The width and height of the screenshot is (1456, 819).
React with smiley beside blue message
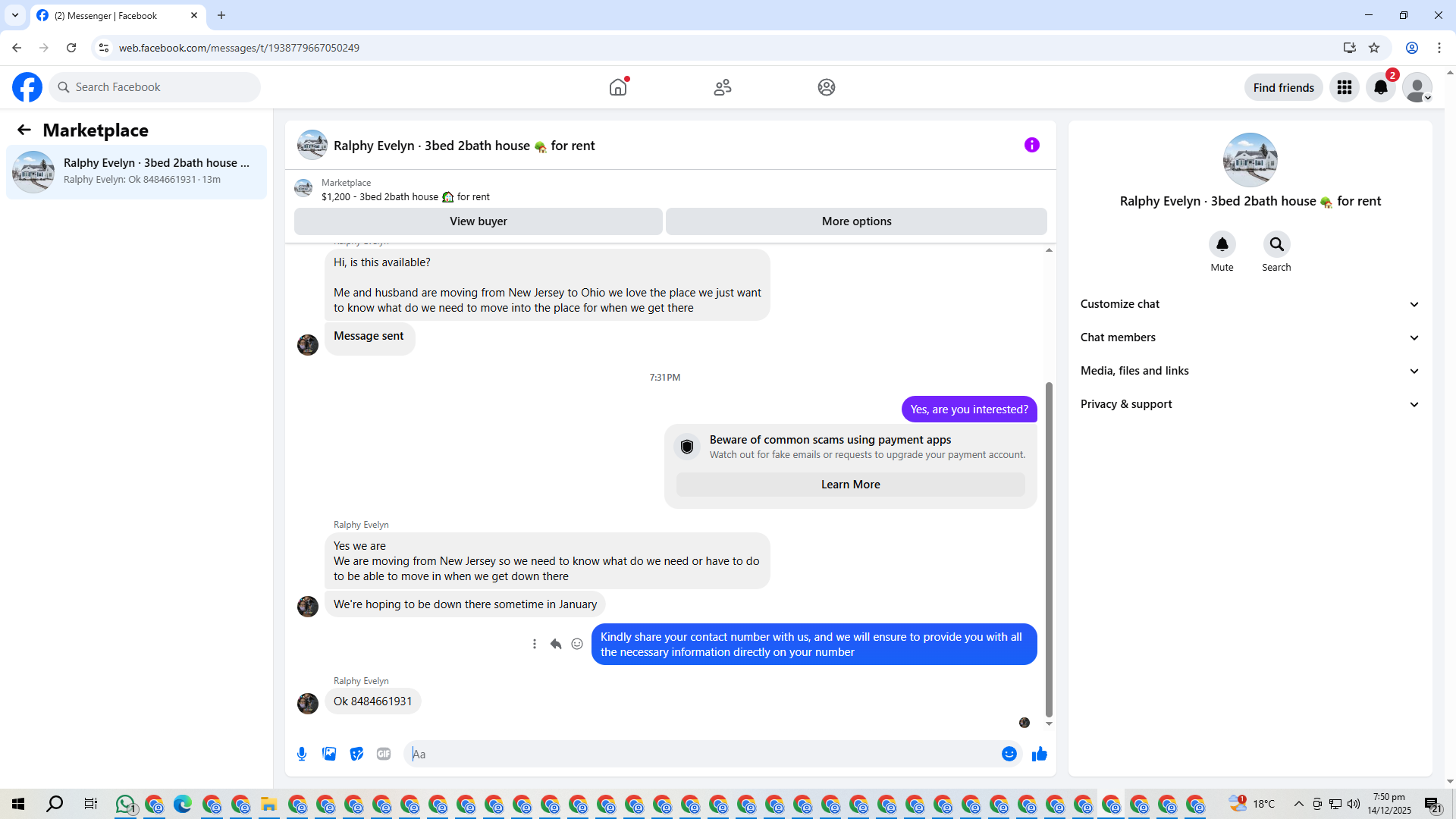pyautogui.click(x=577, y=644)
